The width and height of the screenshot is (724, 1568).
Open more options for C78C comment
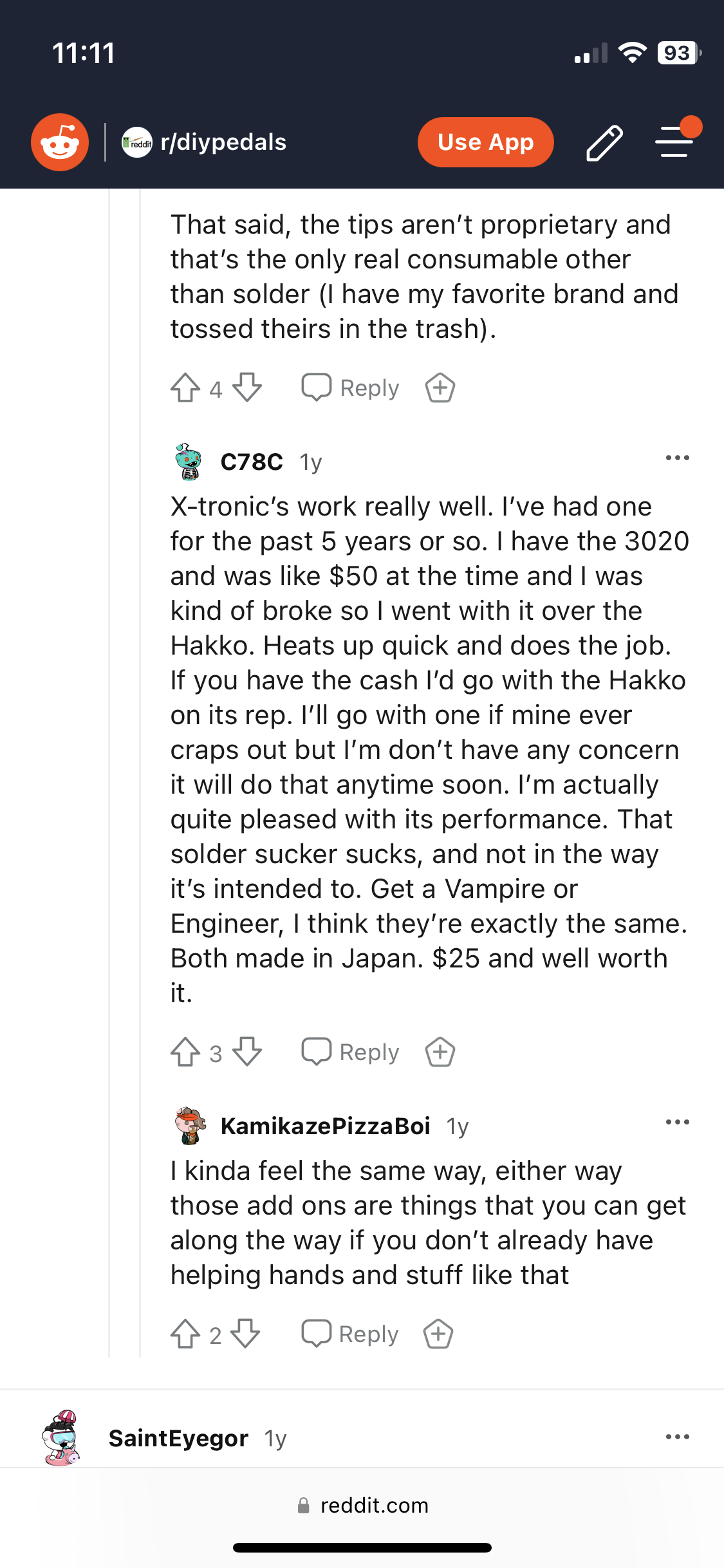pos(677,458)
